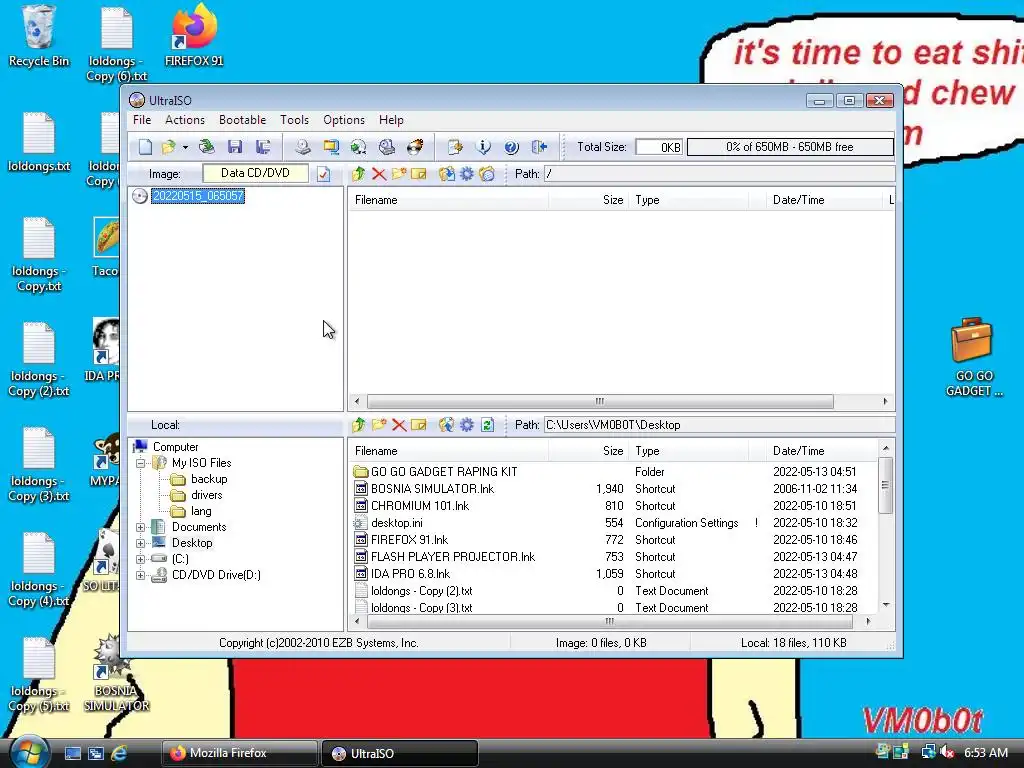Viewport: 1024px width, 768px height.
Task: Click the New image icon in UltraISO toolbar
Action: (145, 147)
